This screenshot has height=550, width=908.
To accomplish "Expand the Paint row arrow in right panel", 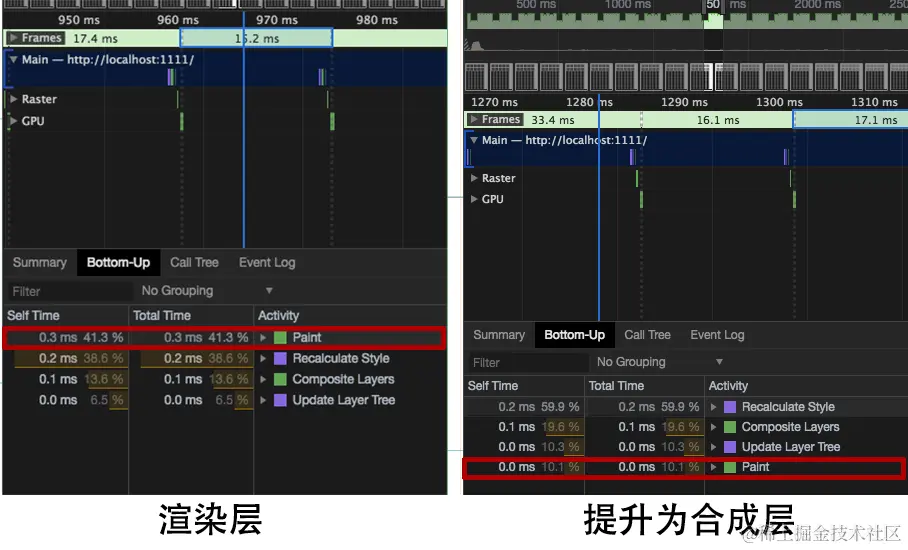I will pyautogui.click(x=713, y=467).
